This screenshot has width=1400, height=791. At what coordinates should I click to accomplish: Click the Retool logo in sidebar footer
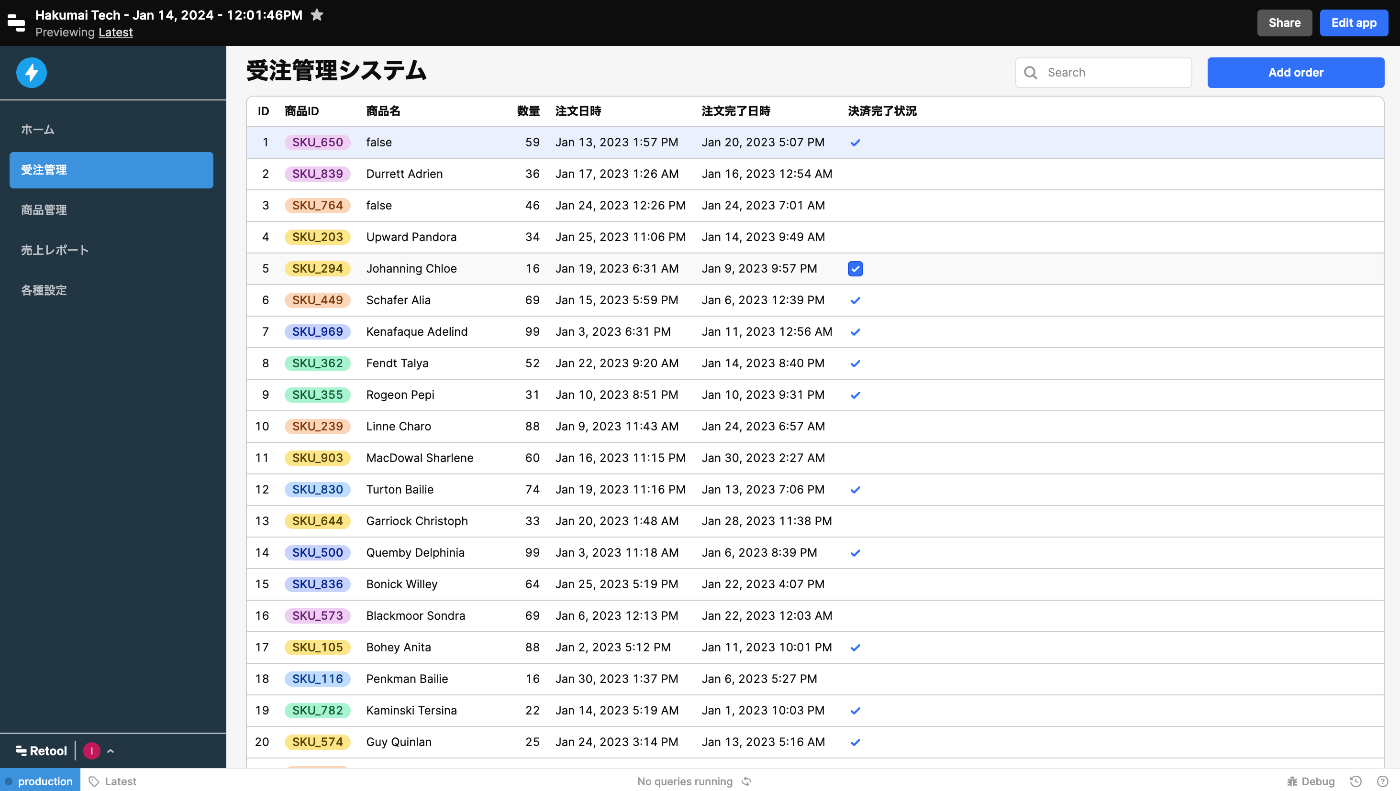click(x=42, y=751)
